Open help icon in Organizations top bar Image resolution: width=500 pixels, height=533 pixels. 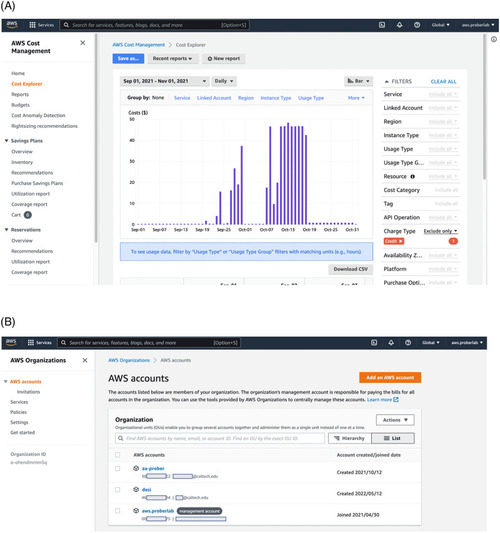(408, 343)
